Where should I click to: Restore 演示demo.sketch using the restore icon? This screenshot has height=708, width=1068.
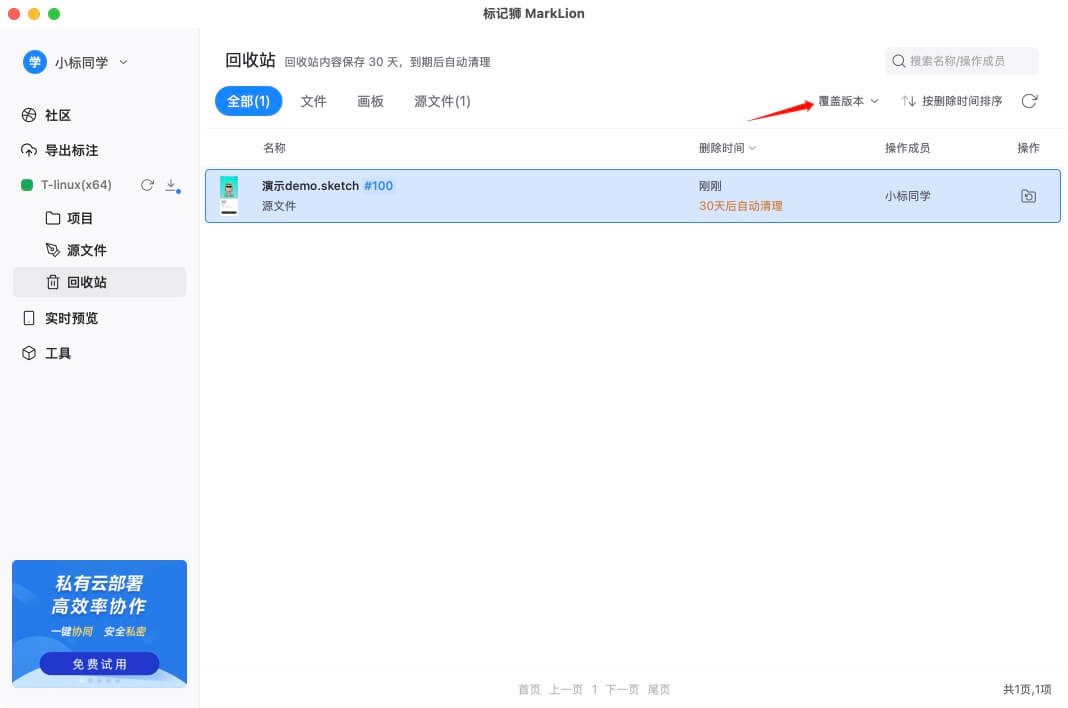tap(1028, 196)
